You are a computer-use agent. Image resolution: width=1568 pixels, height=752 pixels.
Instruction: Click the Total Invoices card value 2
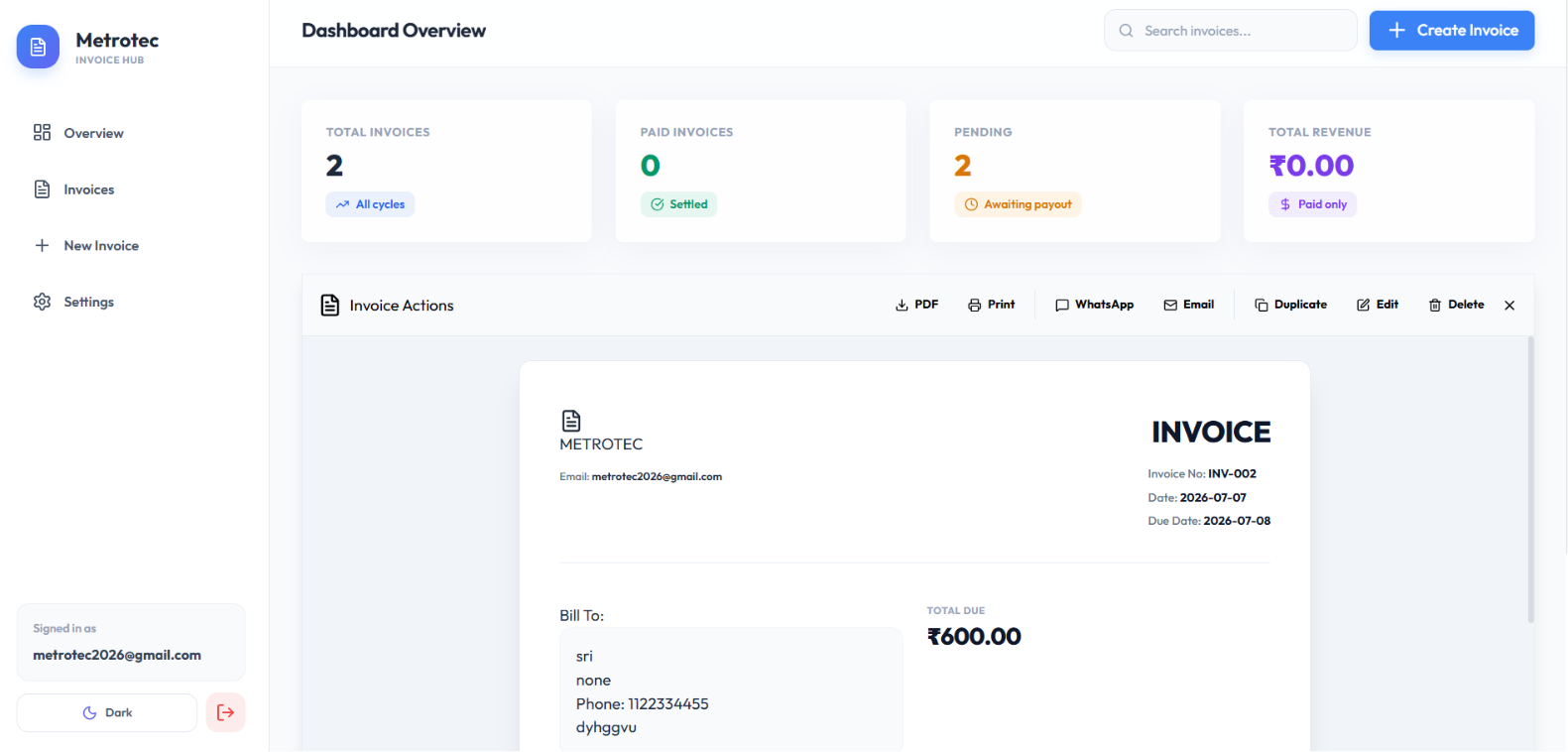tap(334, 166)
